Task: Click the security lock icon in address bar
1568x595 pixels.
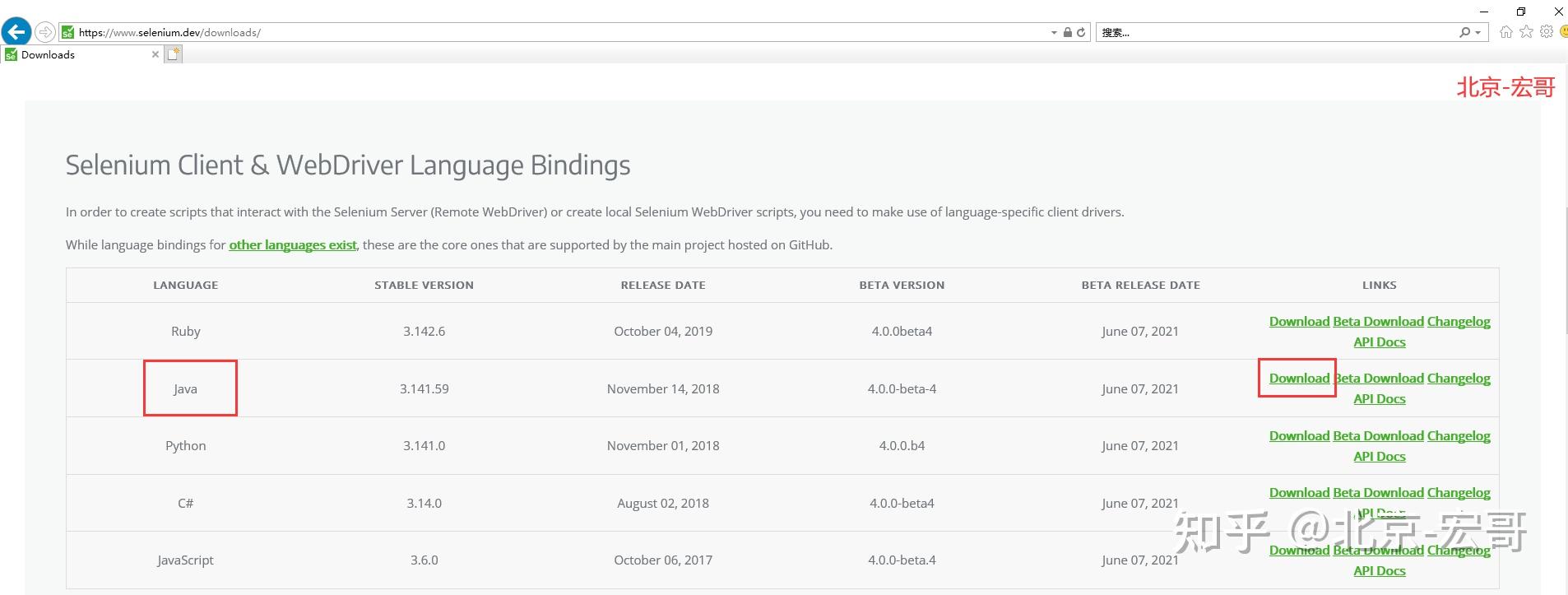Action: tap(1067, 32)
